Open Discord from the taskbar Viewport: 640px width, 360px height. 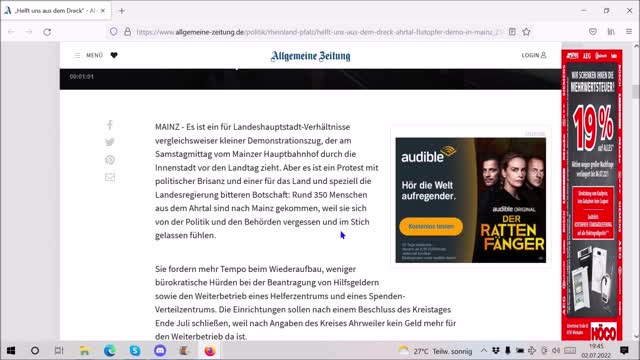click(160, 351)
